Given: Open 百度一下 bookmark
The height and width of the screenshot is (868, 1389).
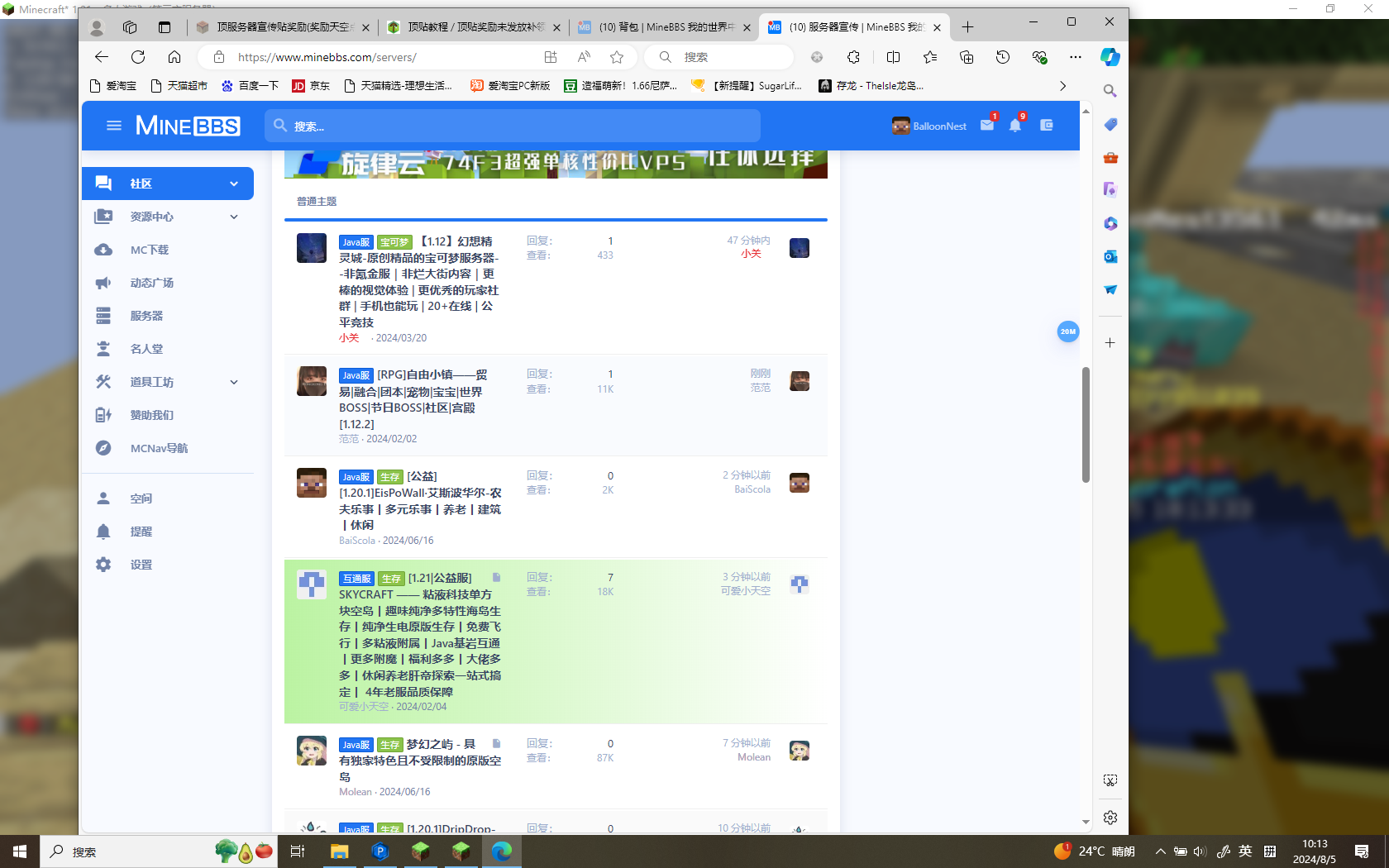Looking at the screenshot, I should pyautogui.click(x=251, y=85).
